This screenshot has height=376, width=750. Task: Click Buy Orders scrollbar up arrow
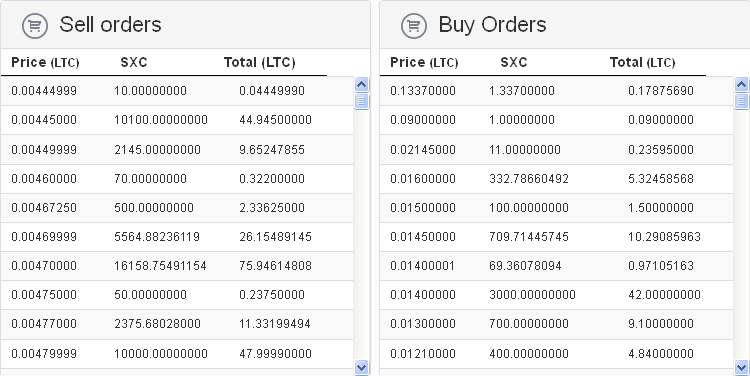point(741,85)
